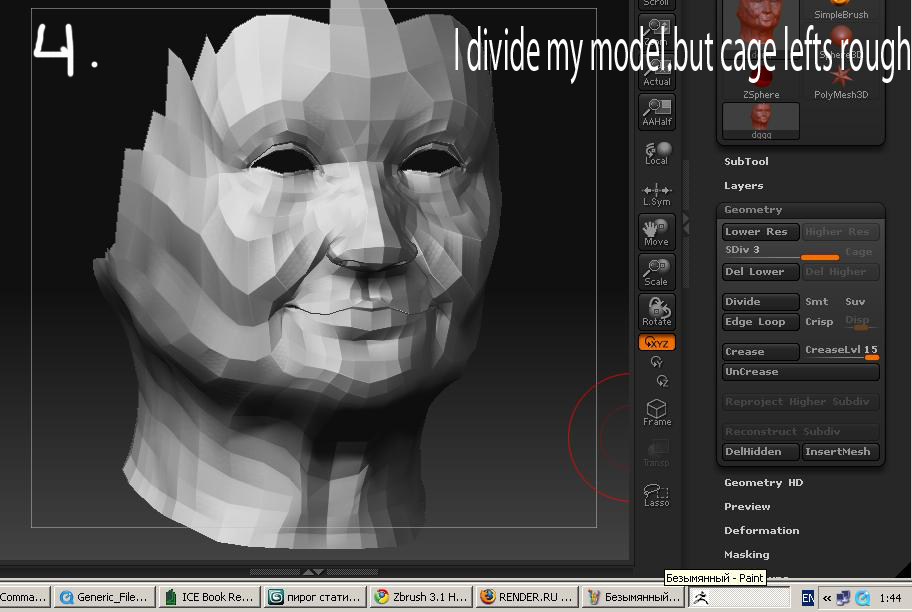Click the Divide button
912x612 pixels.
click(x=761, y=301)
